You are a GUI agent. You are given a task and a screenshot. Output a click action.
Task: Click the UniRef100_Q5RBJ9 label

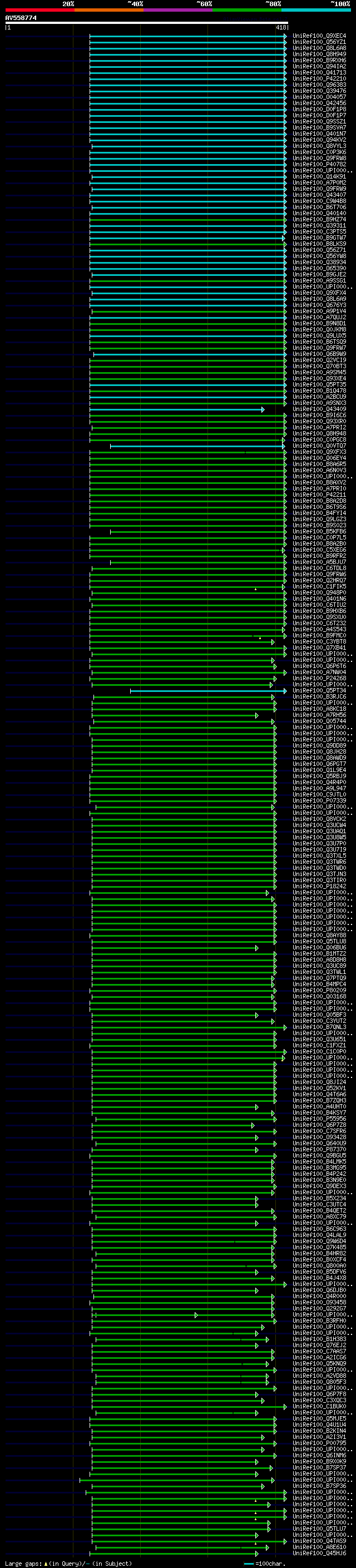pyautogui.click(x=319, y=775)
